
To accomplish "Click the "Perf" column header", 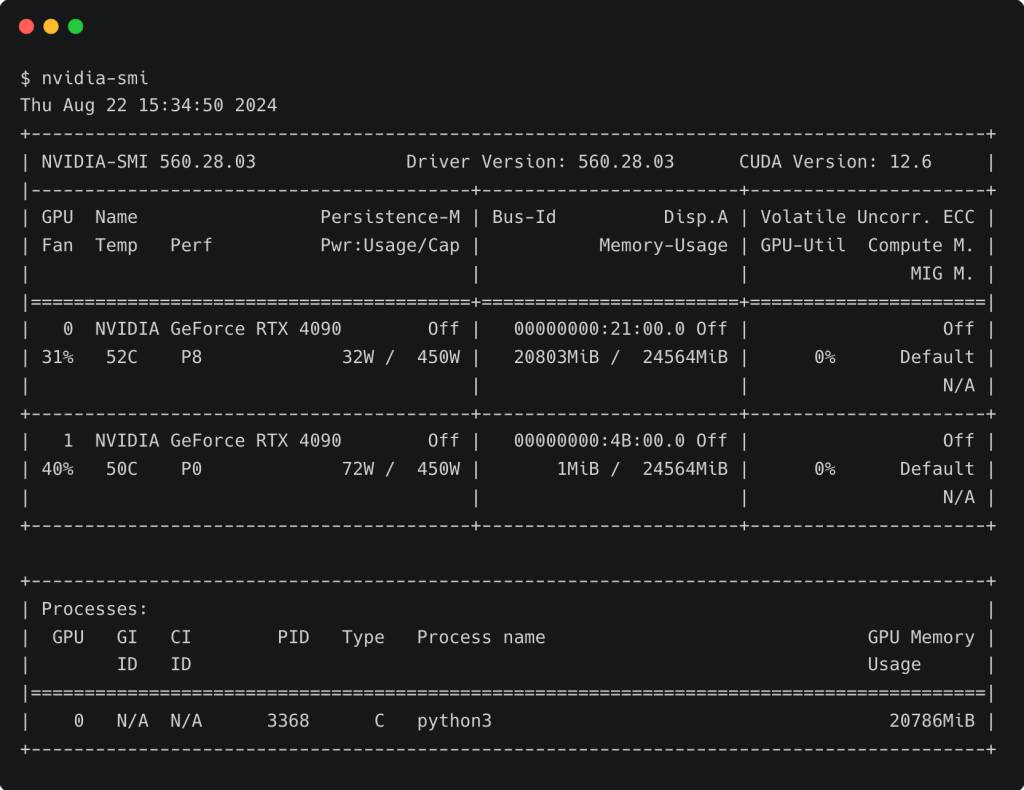I will 191,245.
